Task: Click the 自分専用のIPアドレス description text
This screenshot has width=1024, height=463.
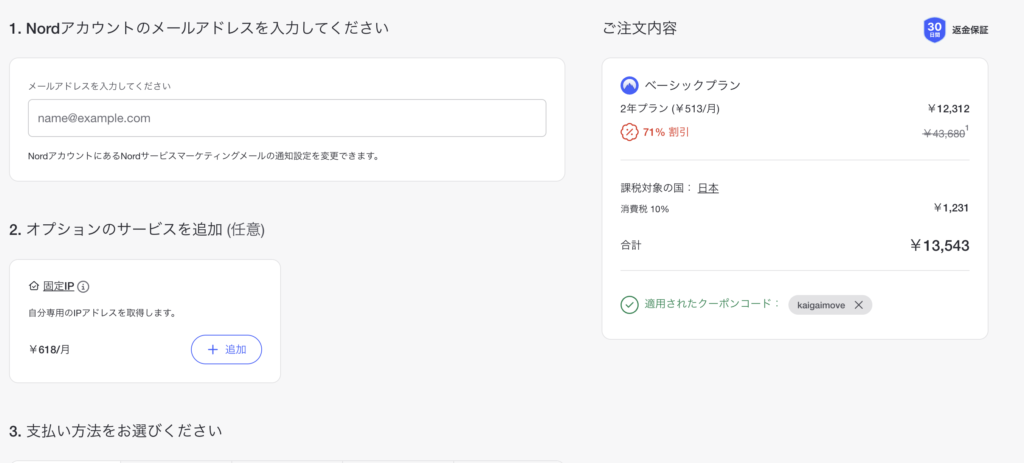Action: 103,313
